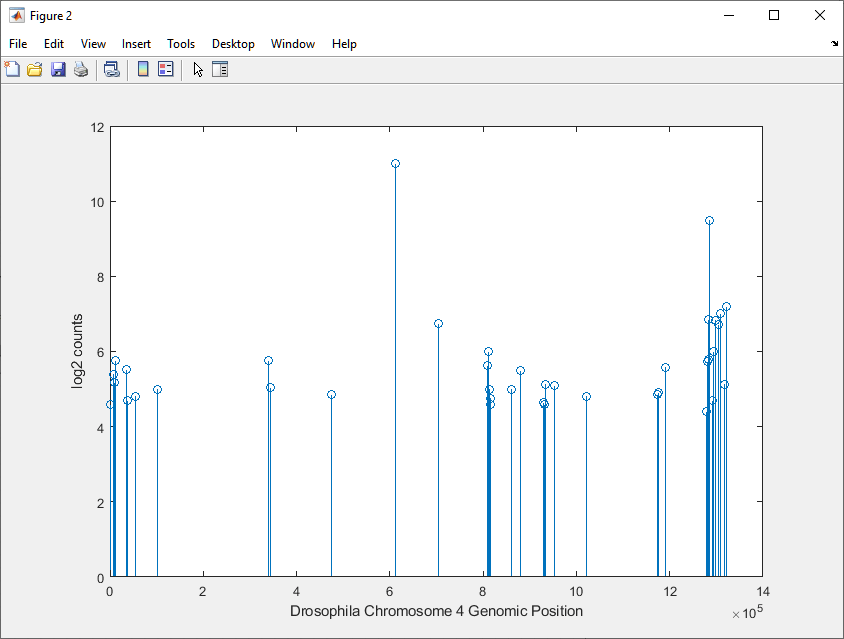The width and height of the screenshot is (844, 639).
Task: Open the Property Inspector from the toolbar
Action: (219, 69)
